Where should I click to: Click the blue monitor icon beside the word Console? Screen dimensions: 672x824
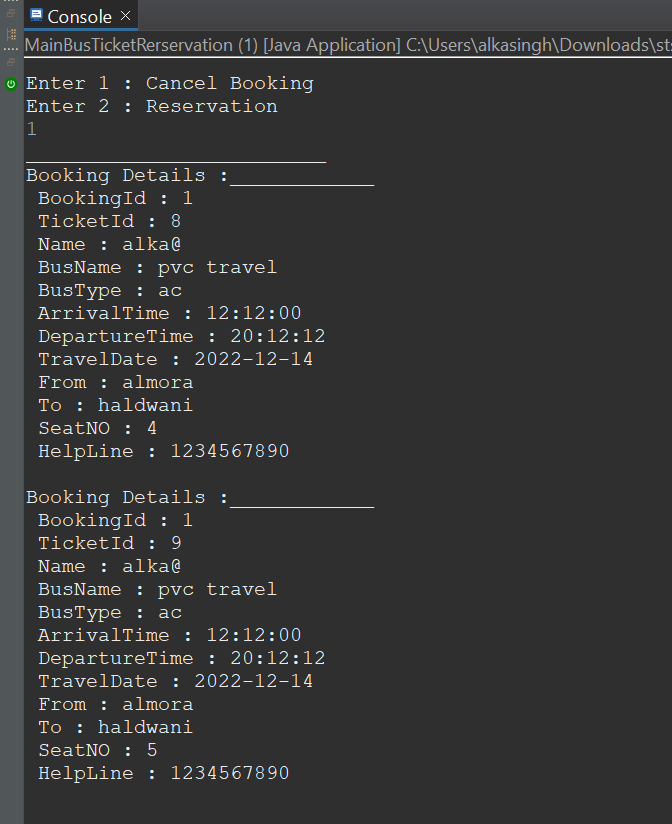(x=39, y=16)
